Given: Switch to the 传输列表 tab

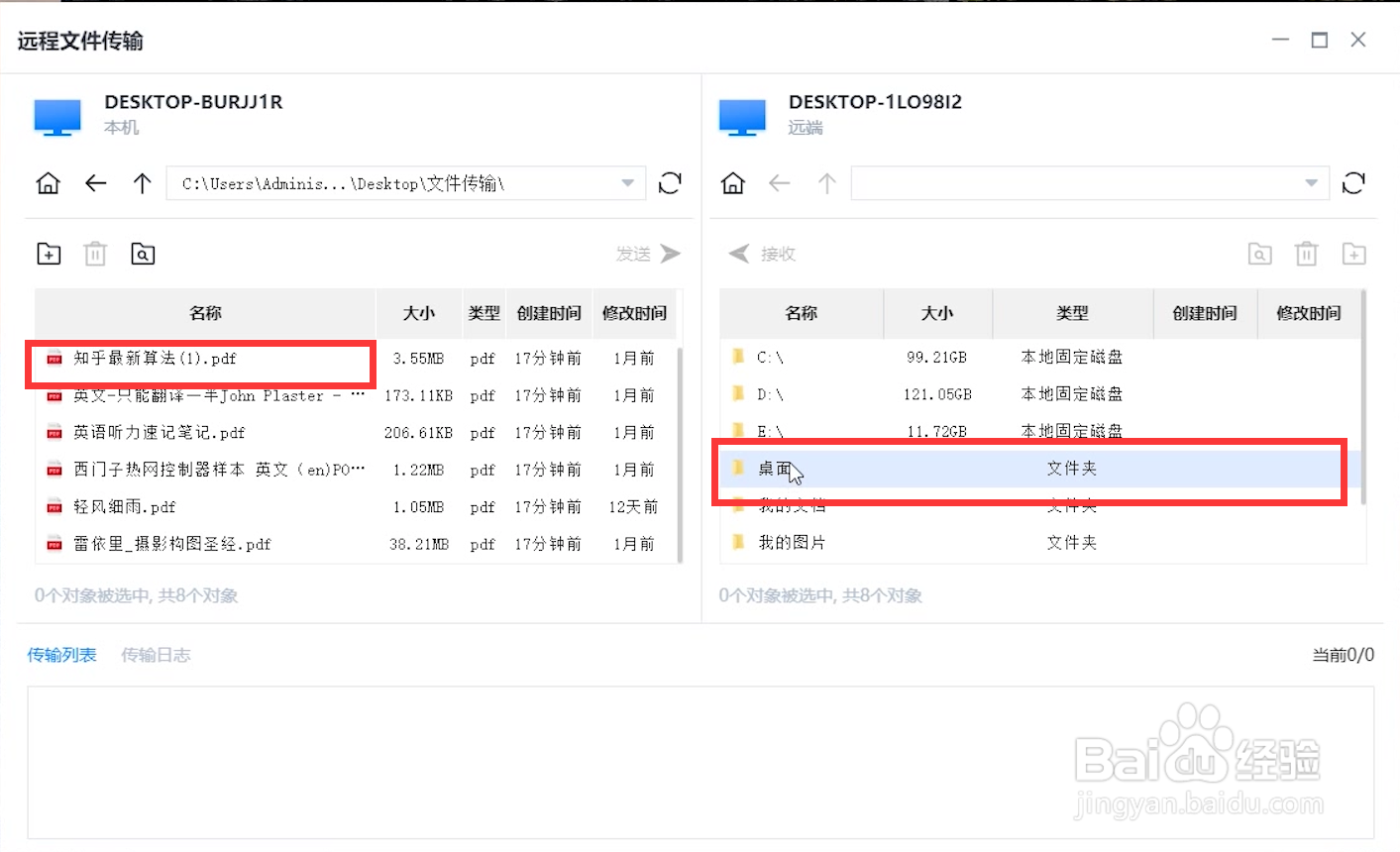Looking at the screenshot, I should point(61,655).
